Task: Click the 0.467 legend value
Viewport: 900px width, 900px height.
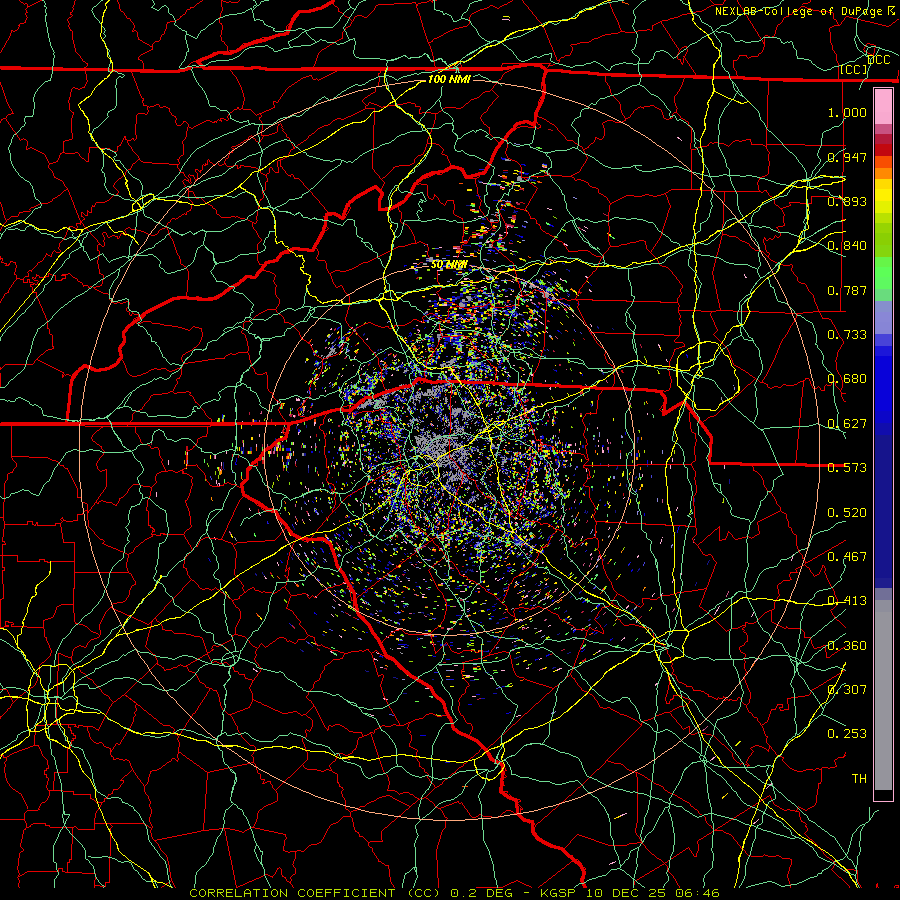Action: (x=847, y=557)
